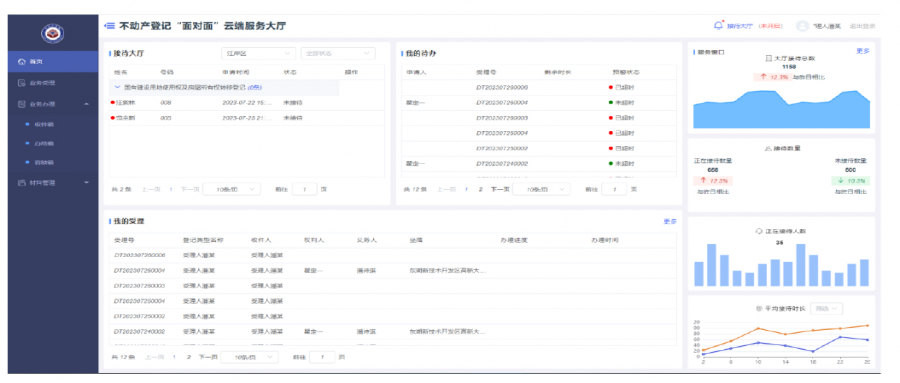Click the 退出登录 link

click(863, 26)
